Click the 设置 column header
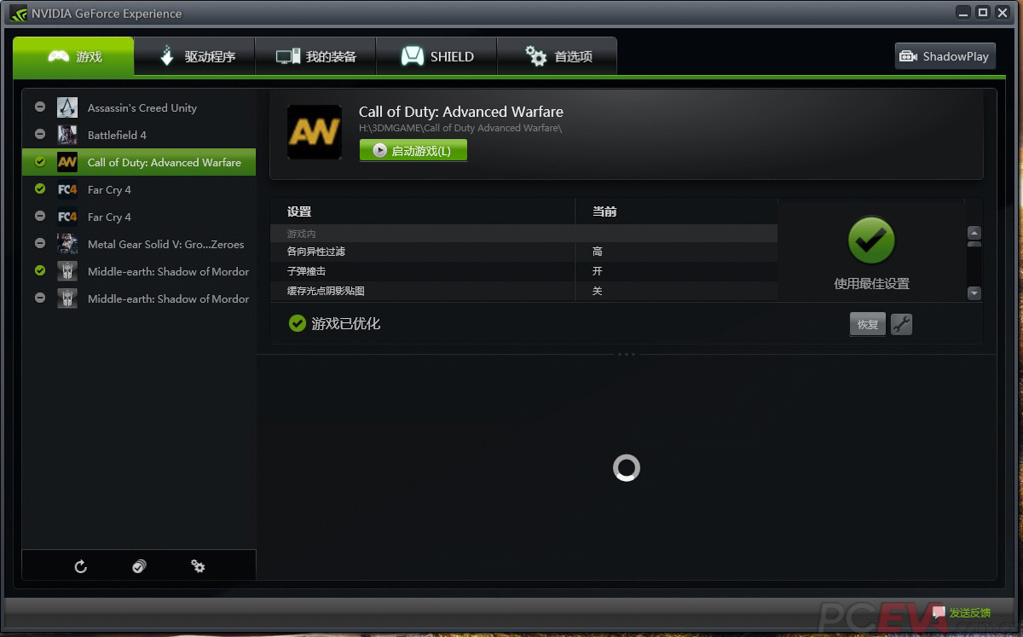This screenshot has height=637, width=1023. pos(299,211)
